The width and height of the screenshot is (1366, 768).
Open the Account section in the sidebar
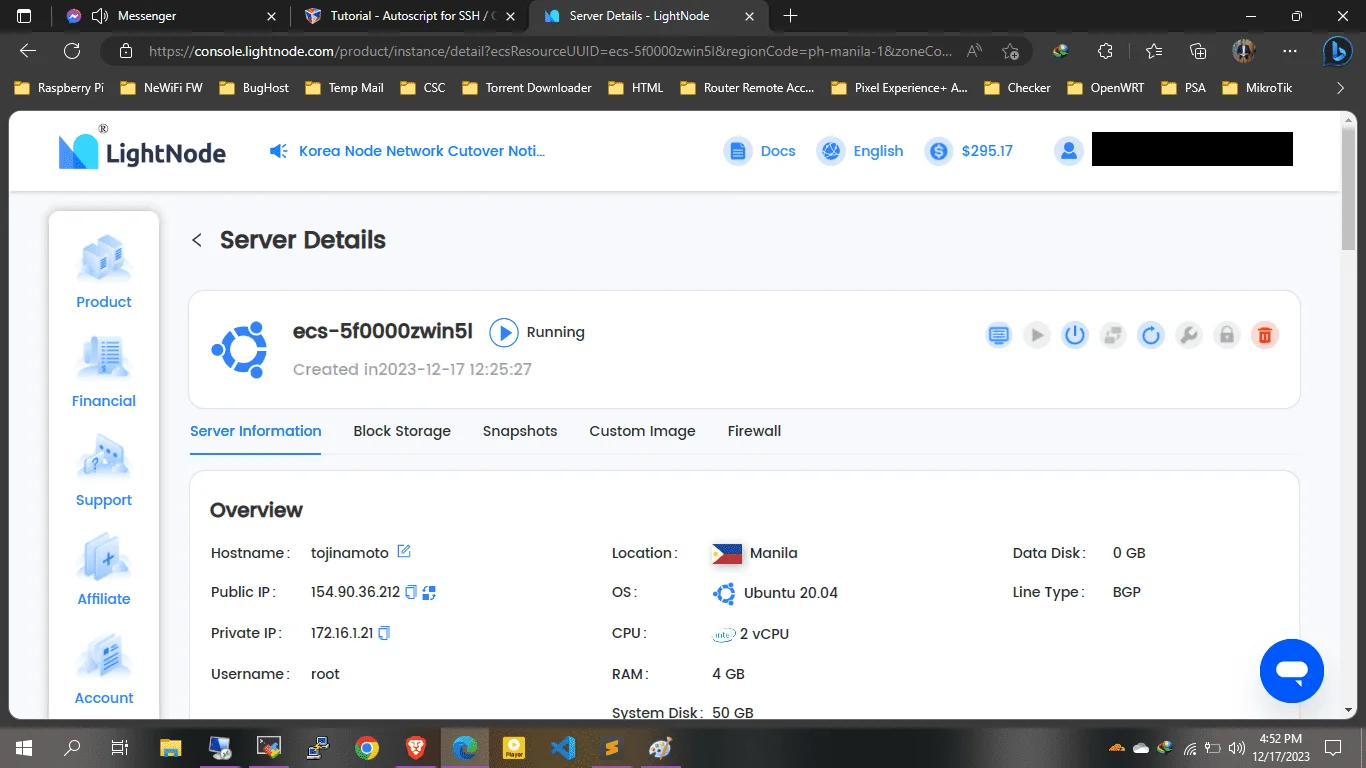104,668
